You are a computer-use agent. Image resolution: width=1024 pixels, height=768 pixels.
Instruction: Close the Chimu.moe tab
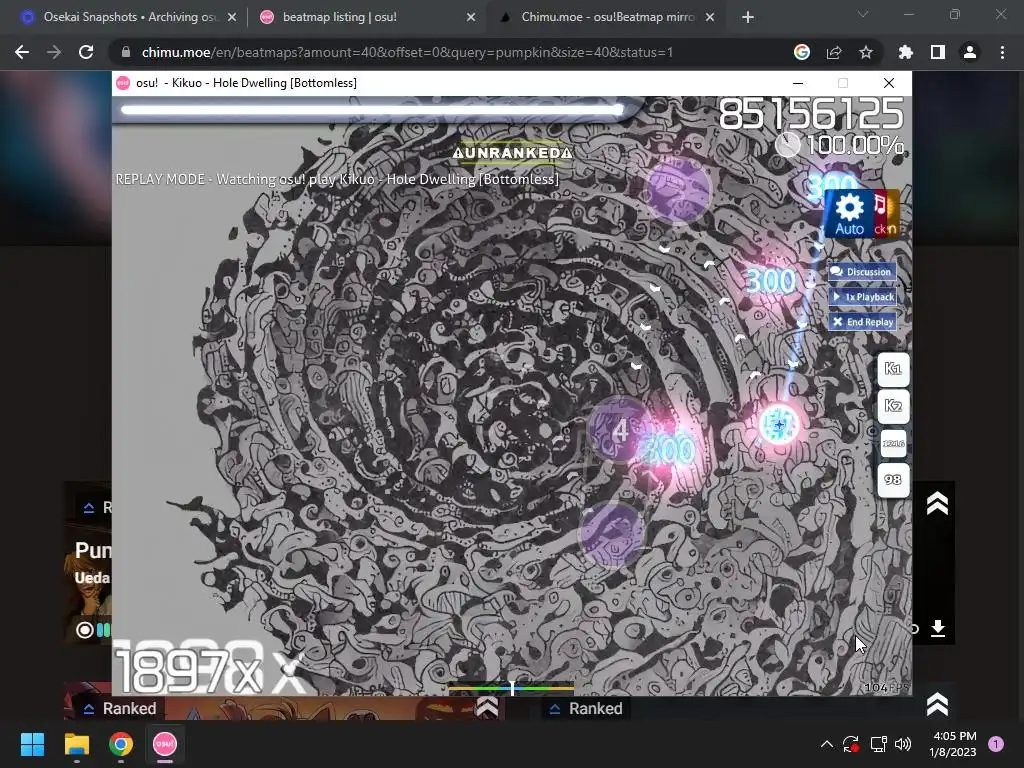[710, 17]
